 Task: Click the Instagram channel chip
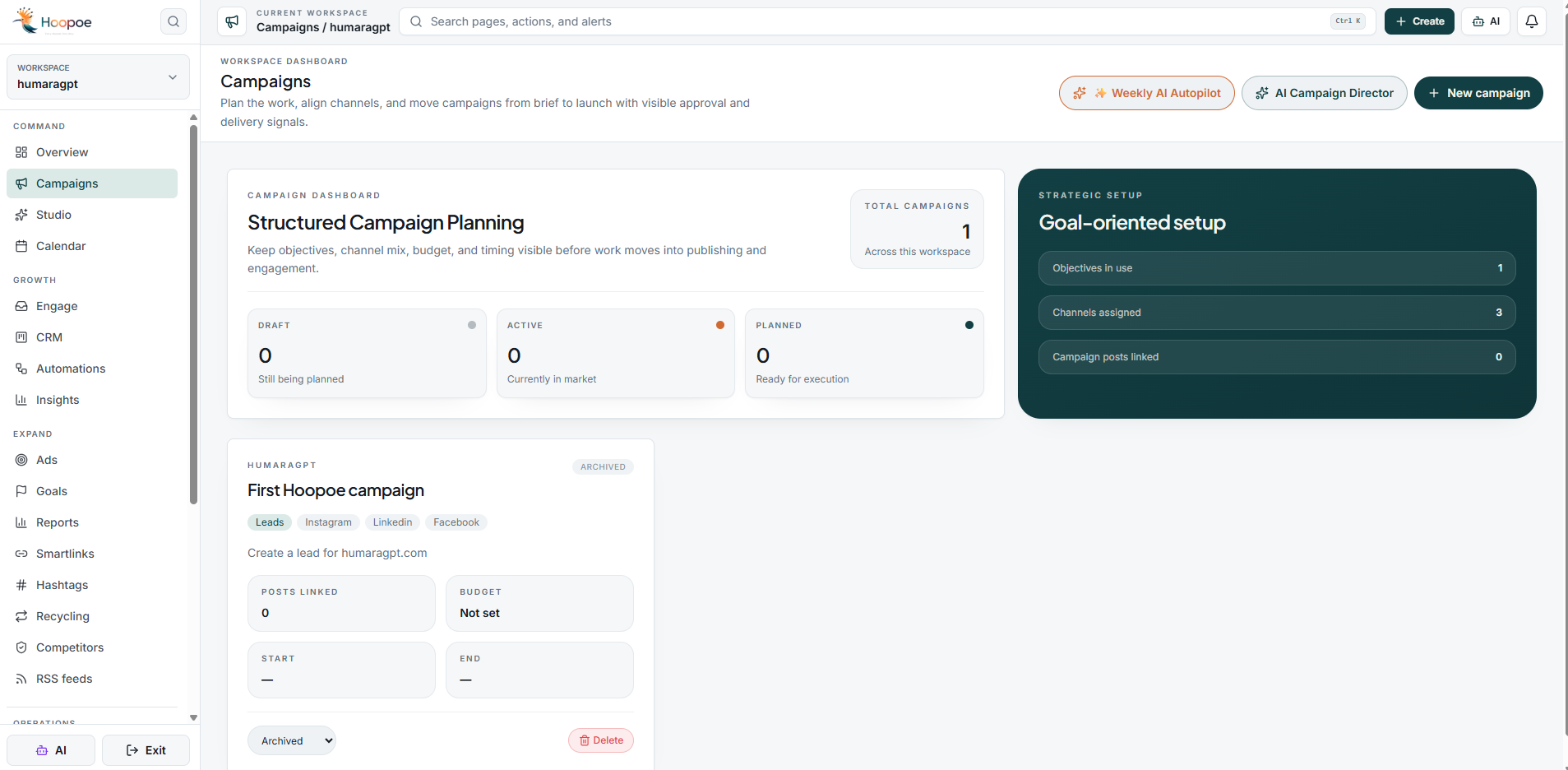click(x=328, y=522)
